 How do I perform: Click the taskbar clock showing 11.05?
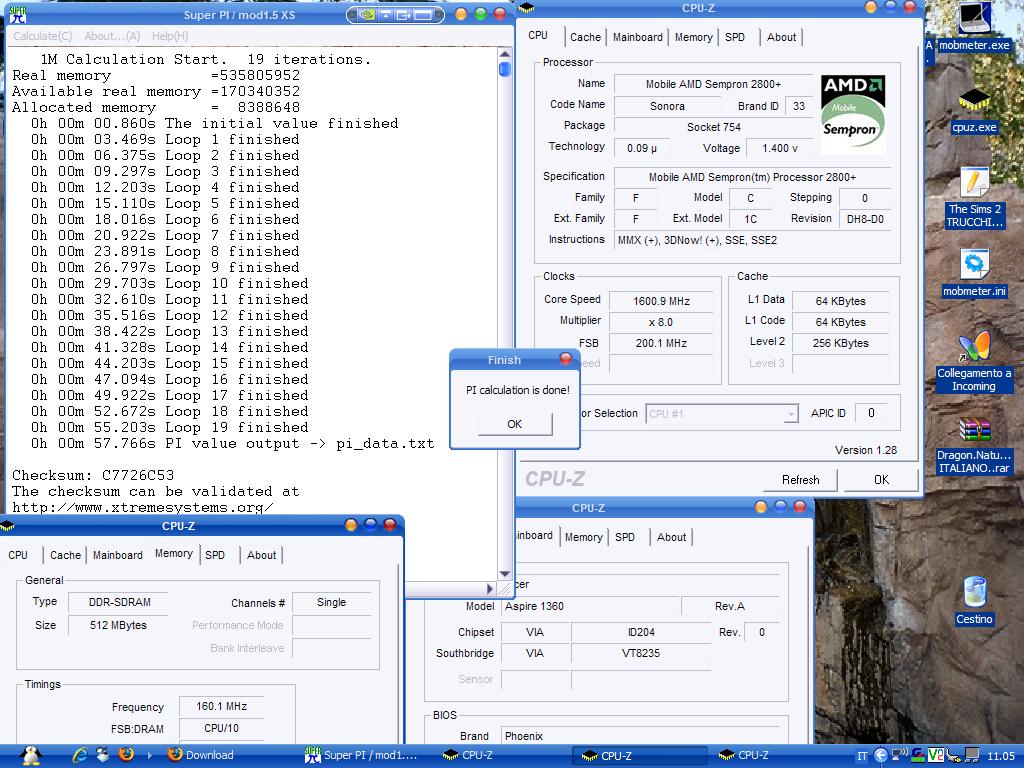(1000, 756)
